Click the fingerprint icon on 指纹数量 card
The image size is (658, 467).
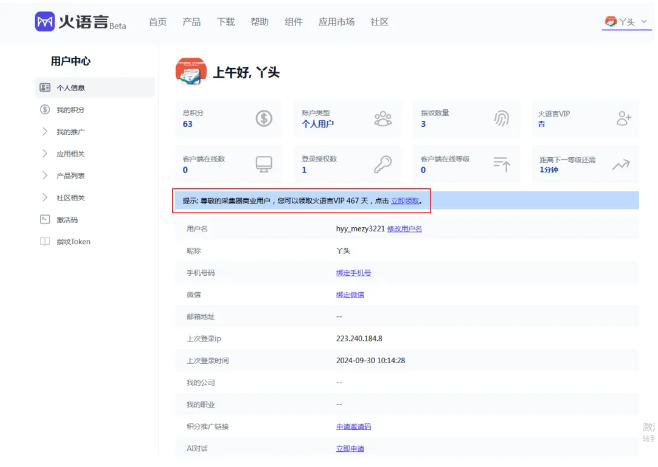click(x=502, y=118)
